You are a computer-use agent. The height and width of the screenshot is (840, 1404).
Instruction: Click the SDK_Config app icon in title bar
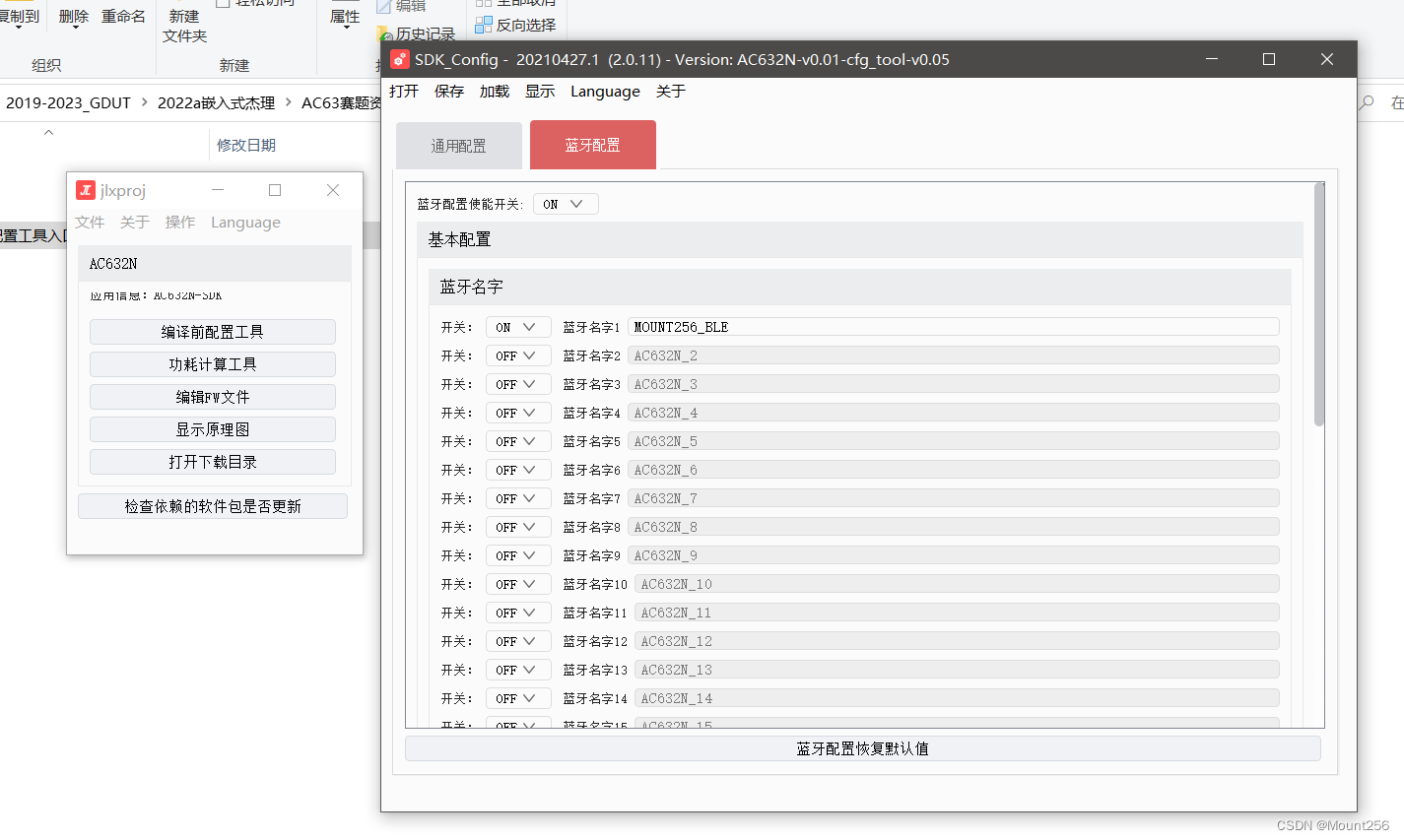[x=400, y=59]
